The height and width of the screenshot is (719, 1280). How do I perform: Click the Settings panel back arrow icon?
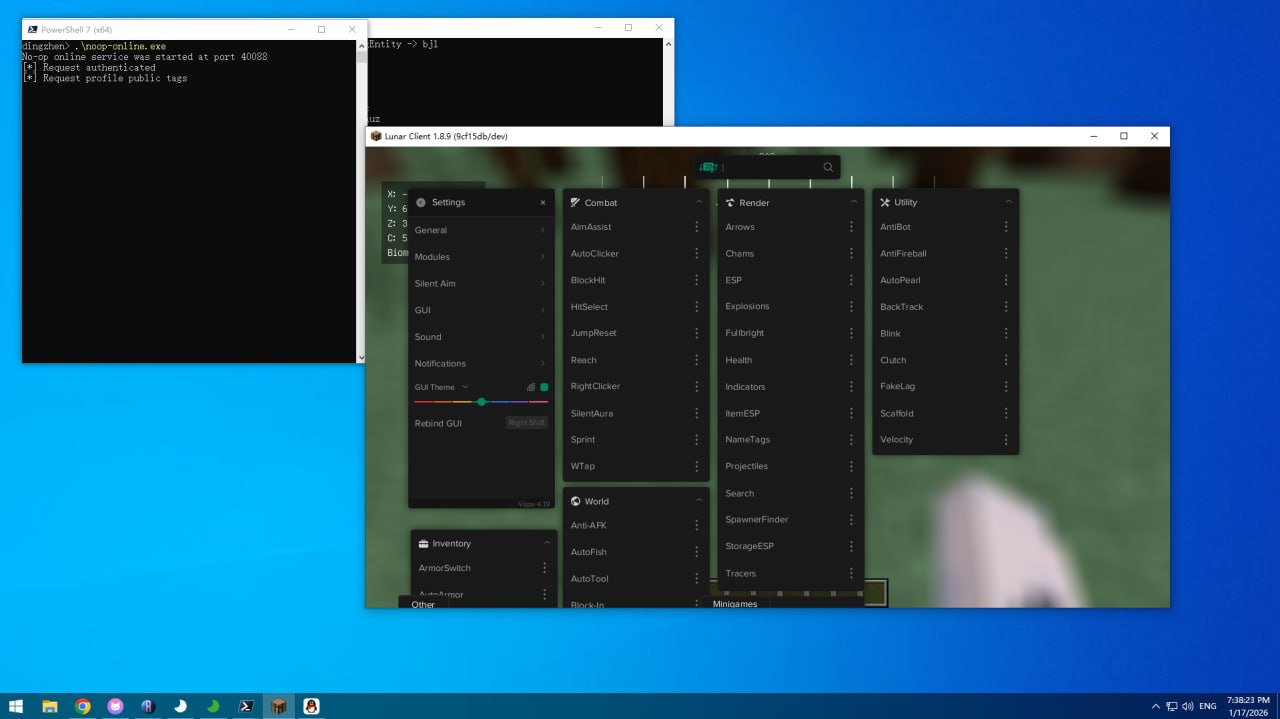click(x=421, y=202)
